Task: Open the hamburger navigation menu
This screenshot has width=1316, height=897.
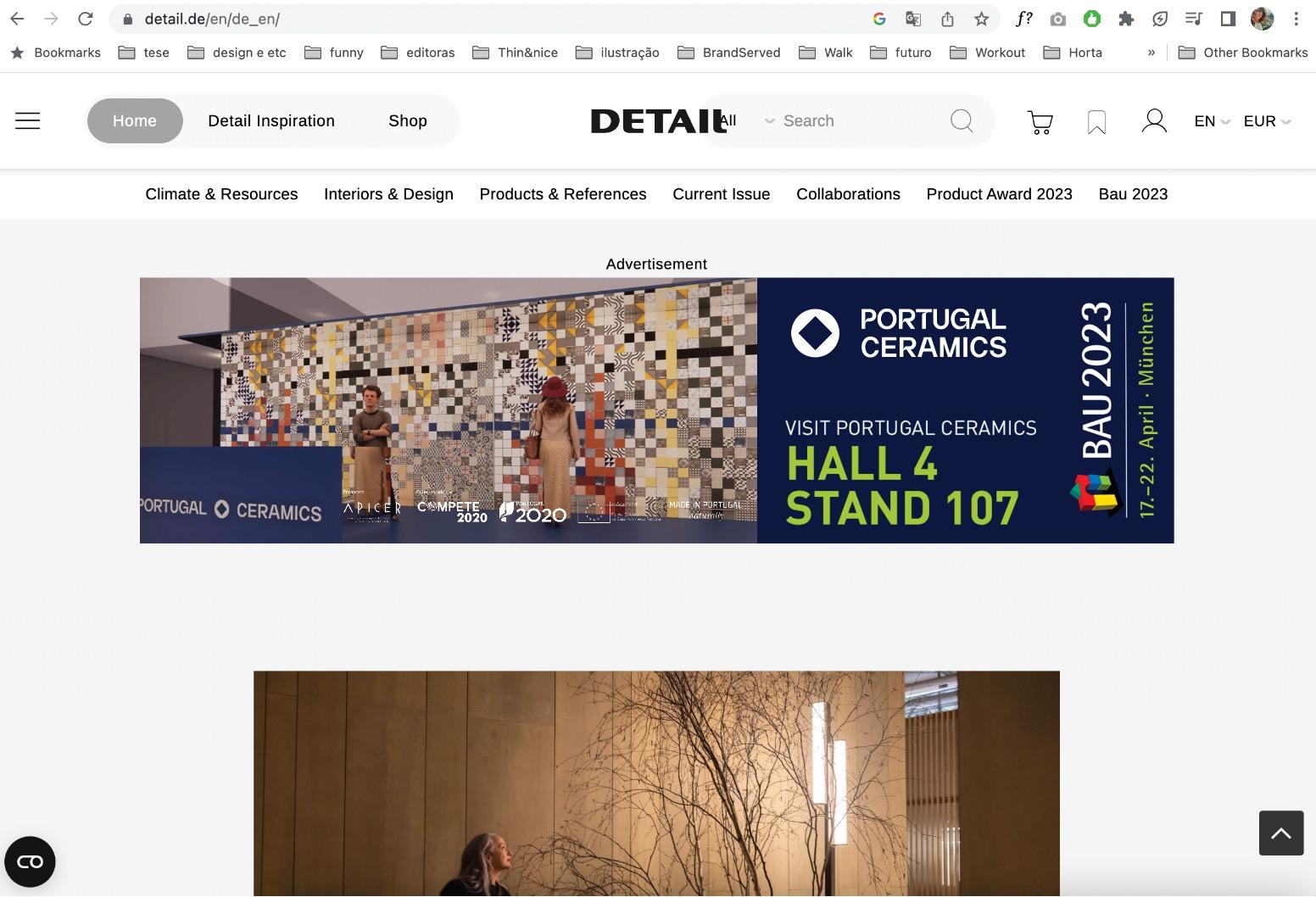Action: pyautogui.click(x=28, y=120)
